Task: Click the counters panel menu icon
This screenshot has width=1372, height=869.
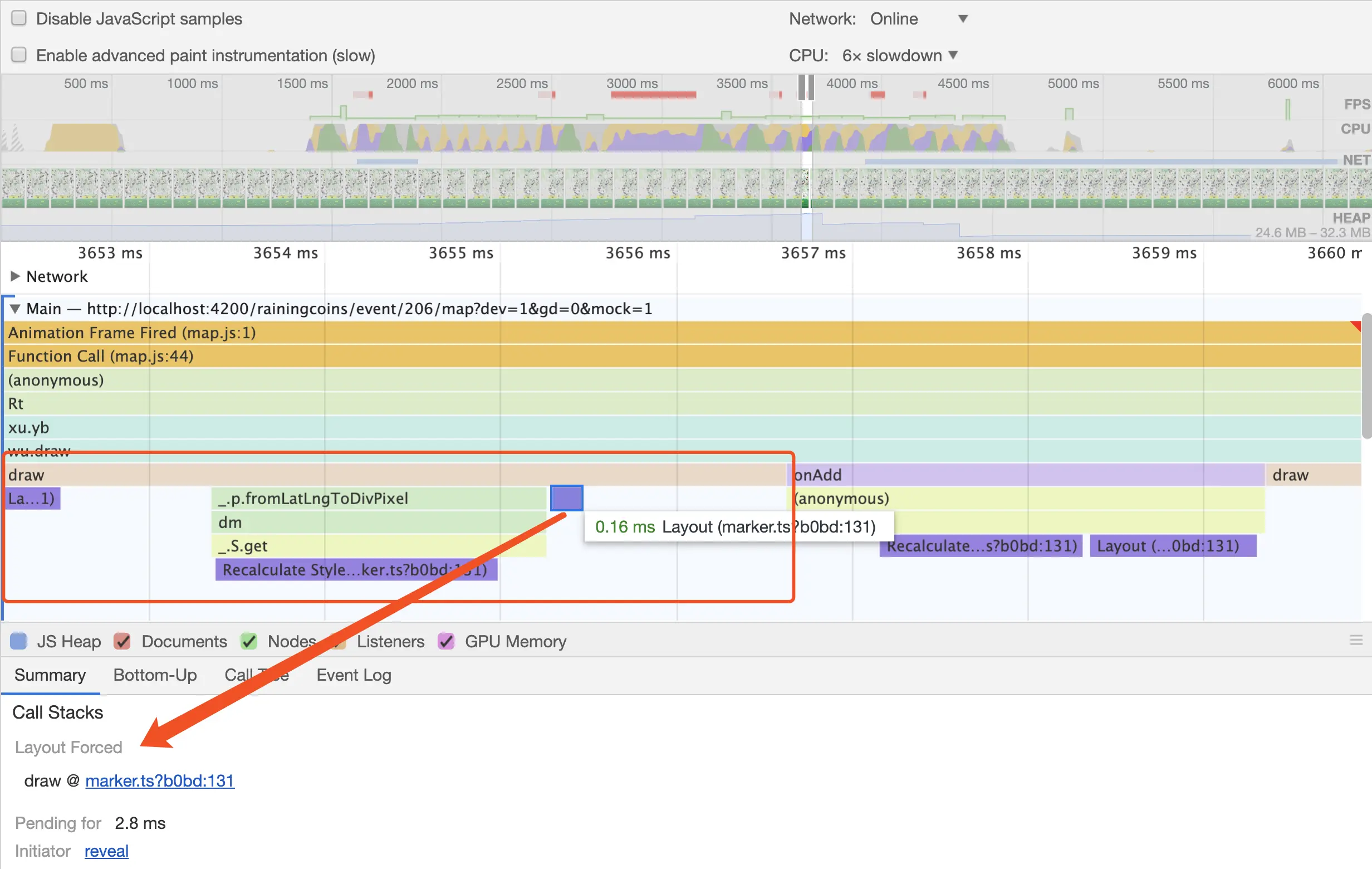Action: 1355,641
